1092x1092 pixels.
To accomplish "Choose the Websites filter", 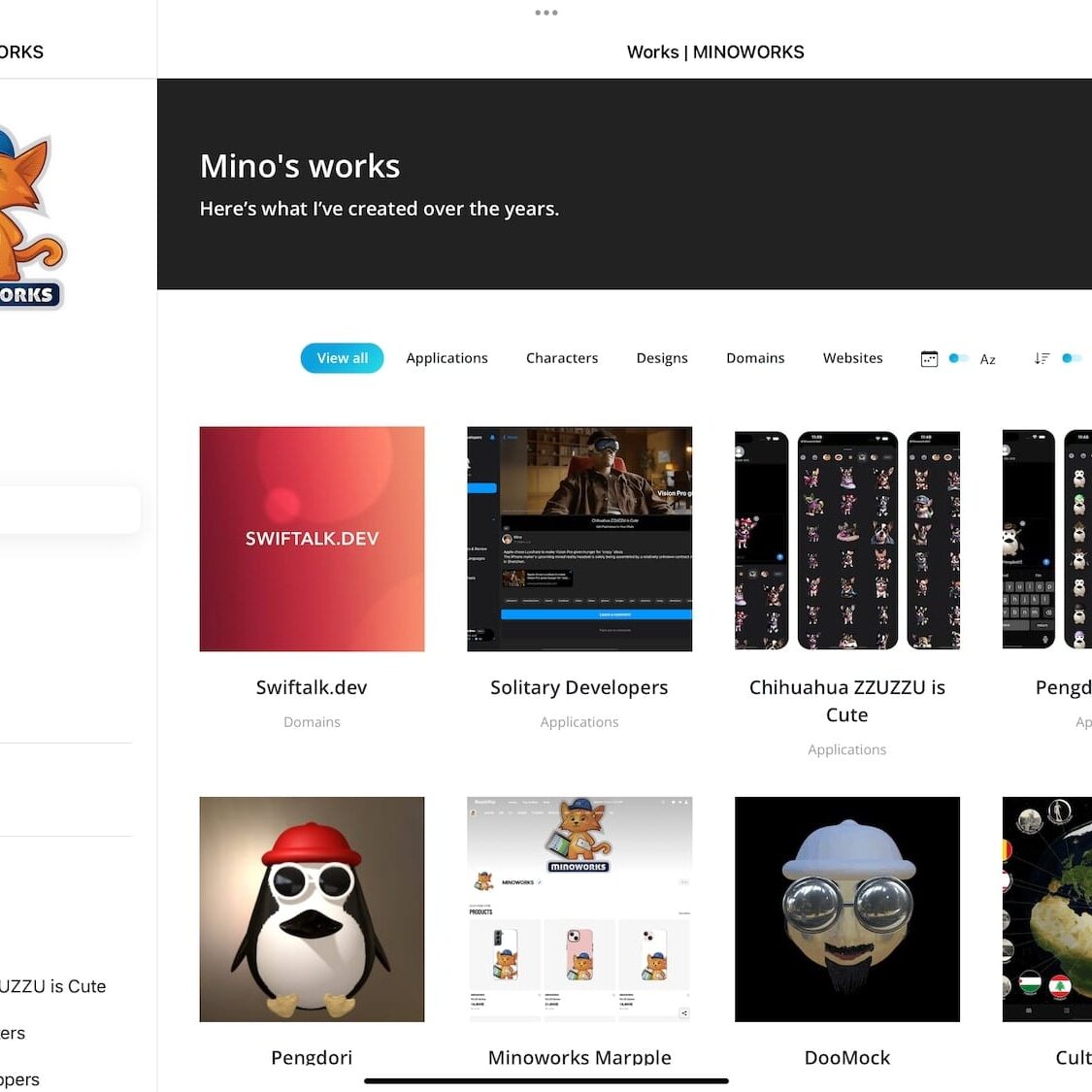I will pos(852,358).
